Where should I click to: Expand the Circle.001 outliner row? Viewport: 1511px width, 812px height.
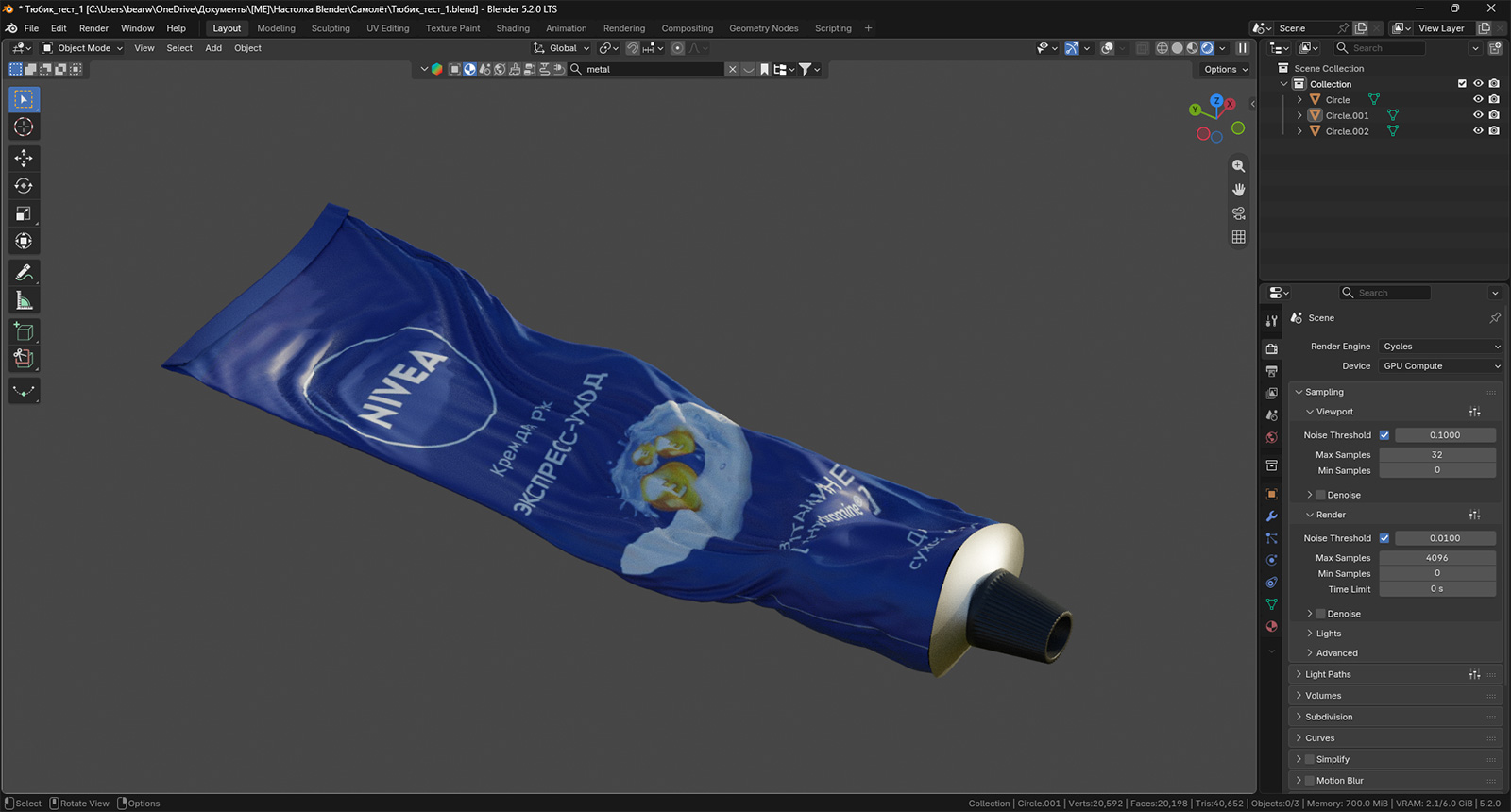(x=1299, y=115)
